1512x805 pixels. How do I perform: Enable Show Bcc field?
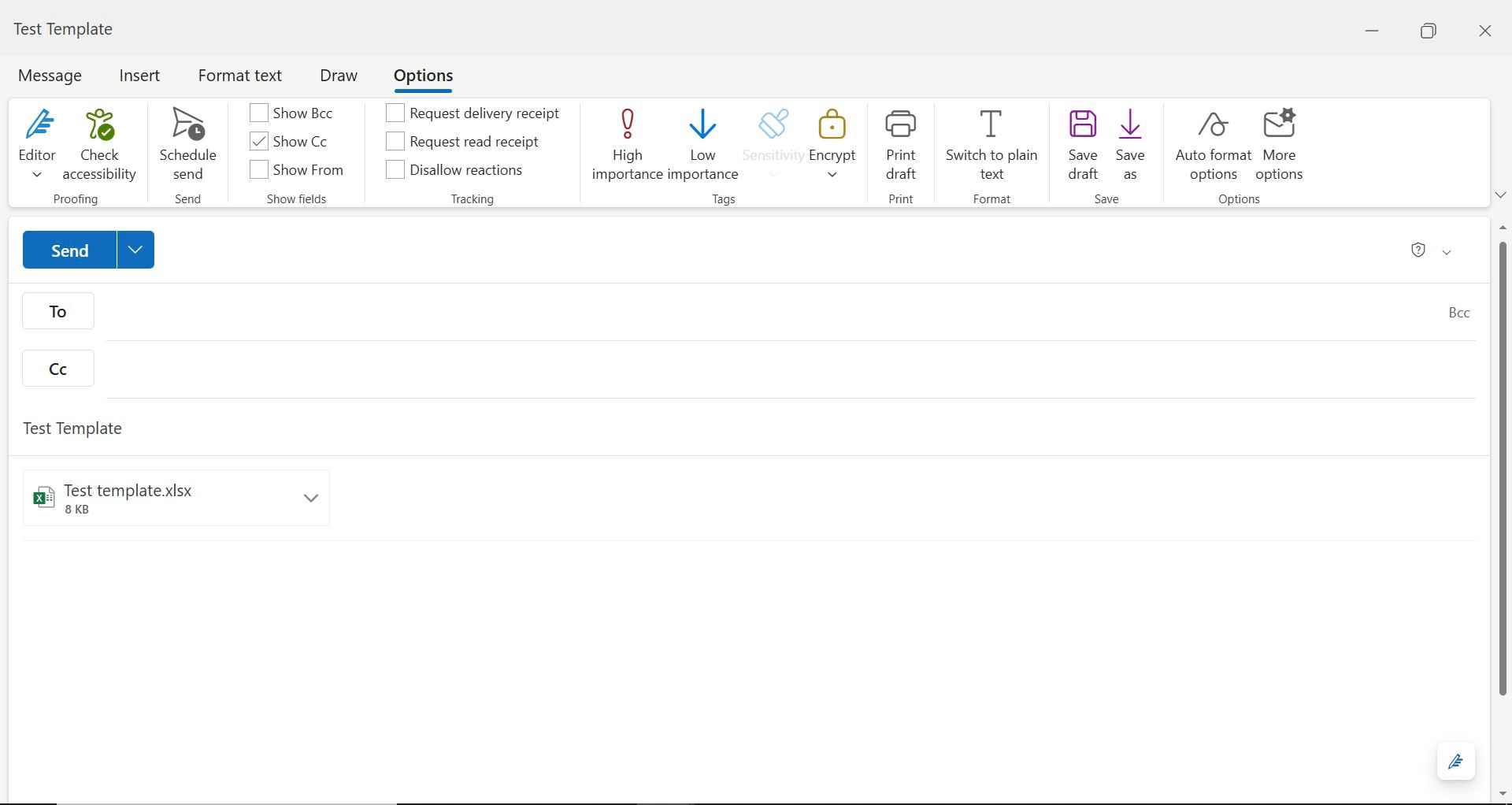tap(258, 113)
